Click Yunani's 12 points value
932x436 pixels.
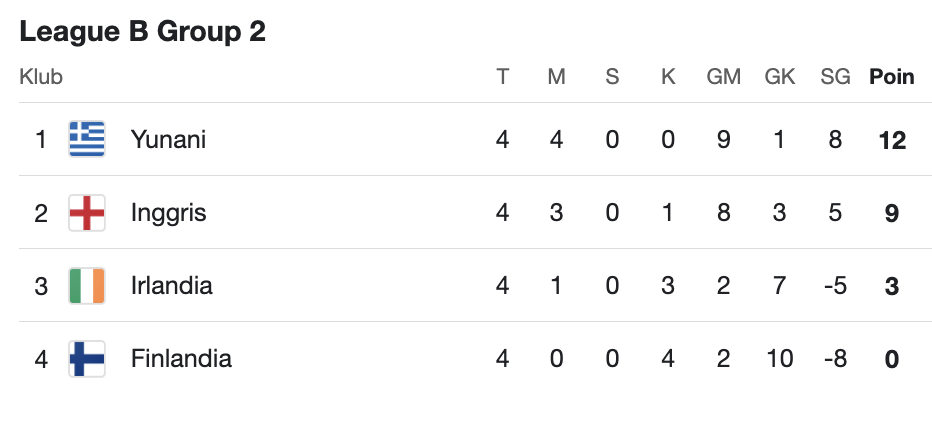pyautogui.click(x=892, y=141)
